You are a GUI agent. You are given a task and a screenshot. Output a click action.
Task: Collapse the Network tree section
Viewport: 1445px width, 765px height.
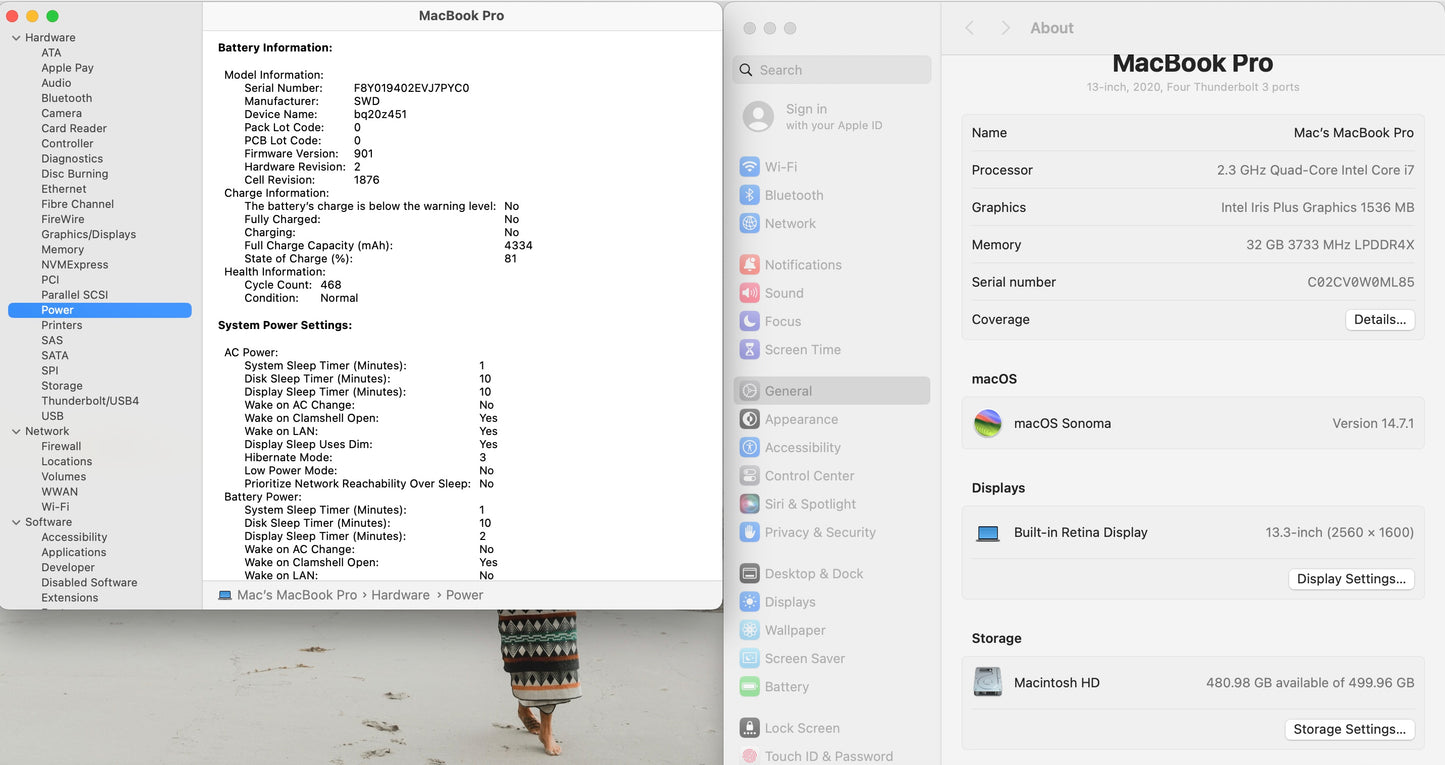(16, 432)
